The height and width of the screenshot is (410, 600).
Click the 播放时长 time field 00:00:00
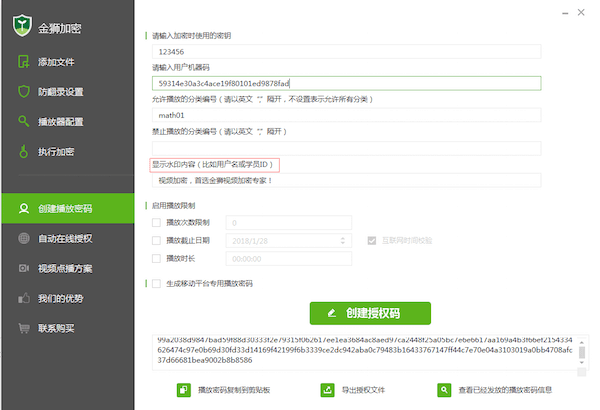289,258
